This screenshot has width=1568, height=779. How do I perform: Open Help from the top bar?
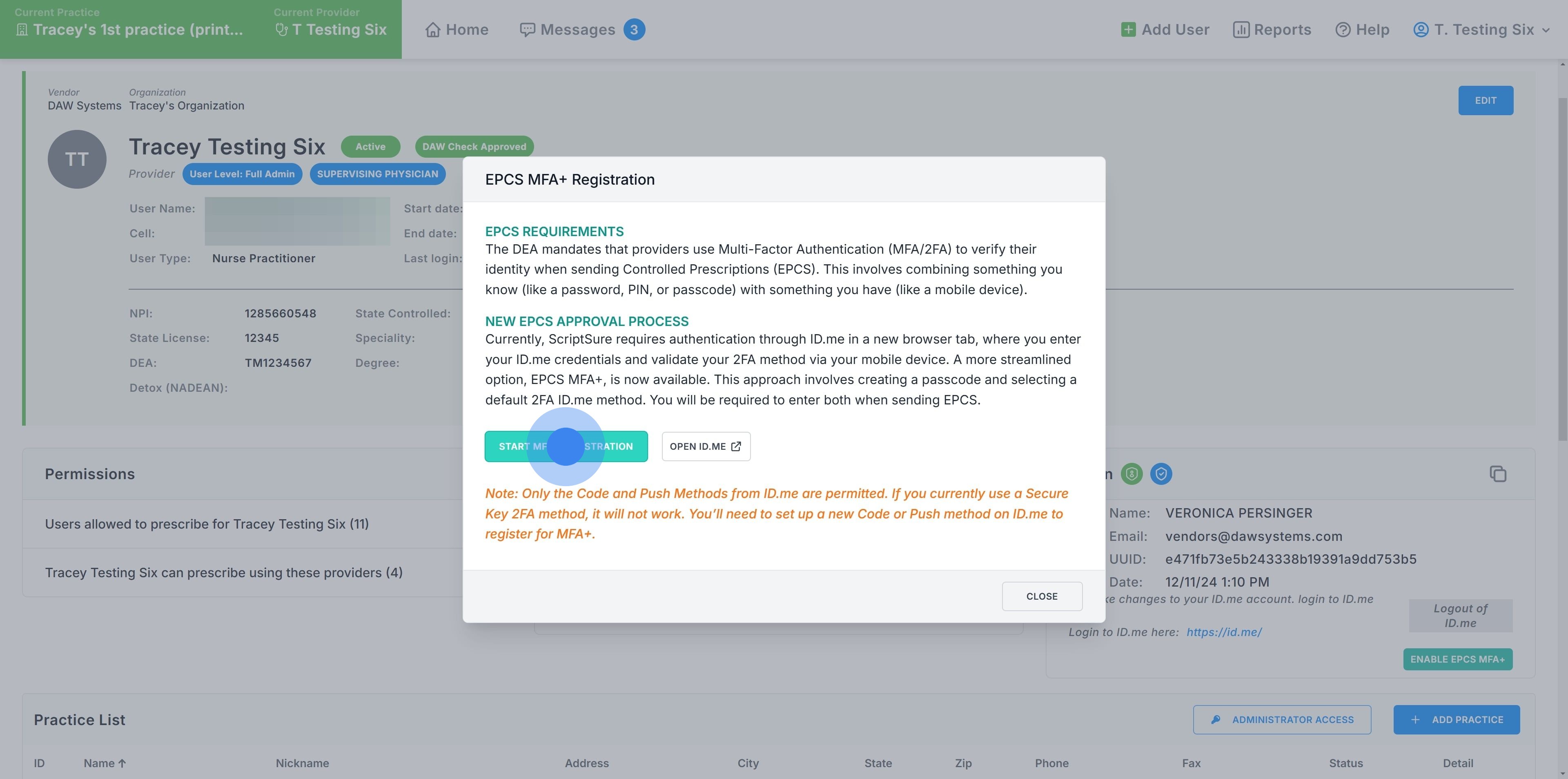[x=1362, y=29]
